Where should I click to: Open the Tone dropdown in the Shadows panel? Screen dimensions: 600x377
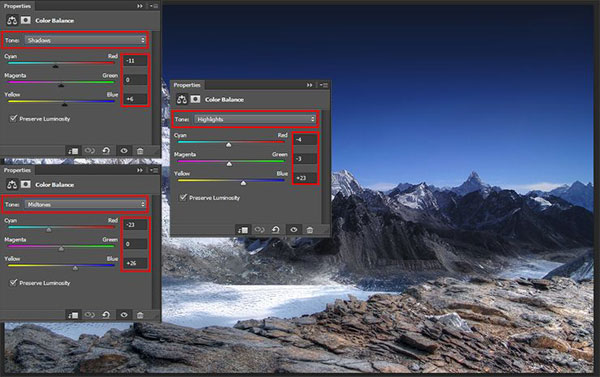[x=85, y=40]
